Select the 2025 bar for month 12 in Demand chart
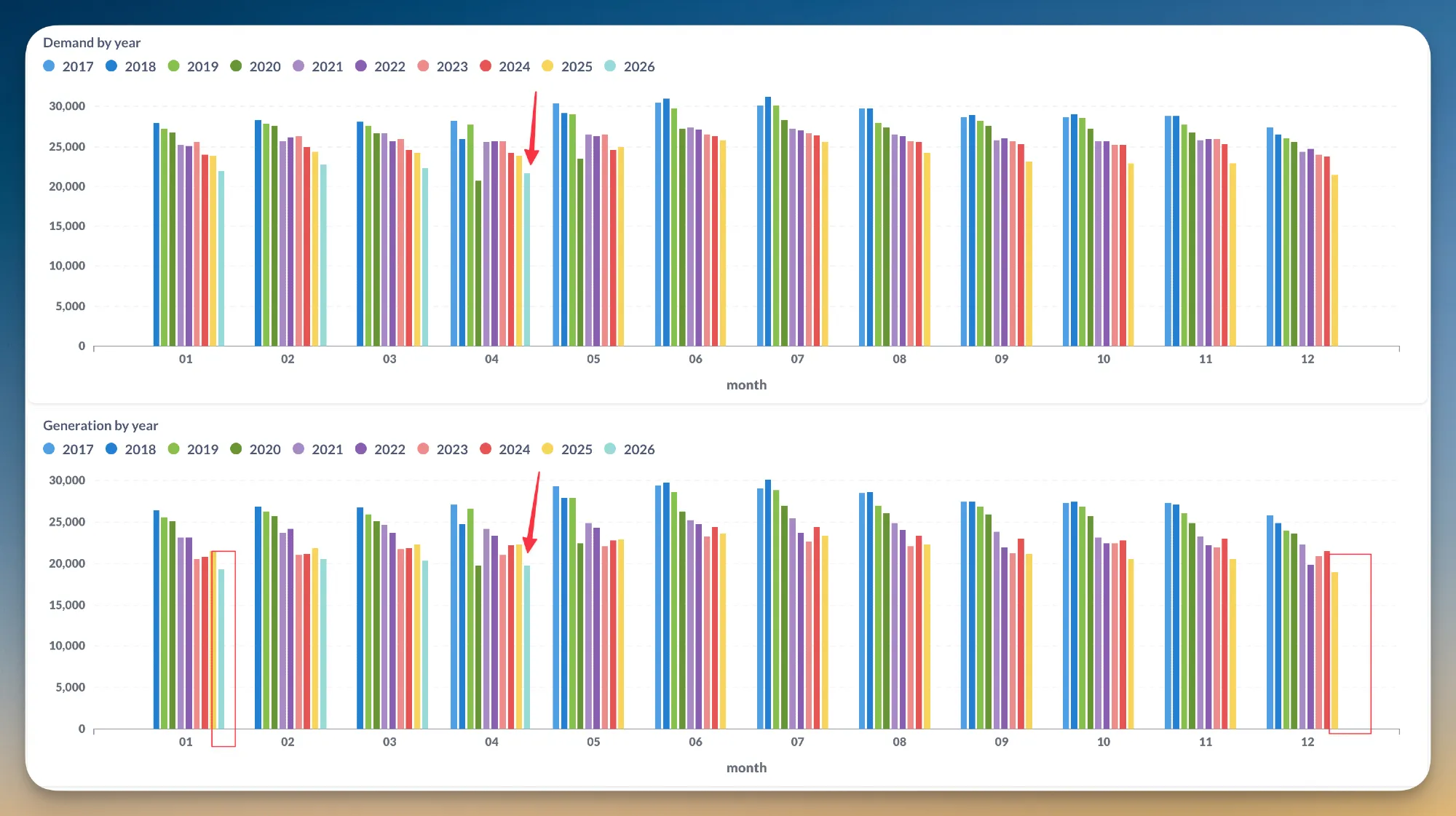 [1335, 261]
